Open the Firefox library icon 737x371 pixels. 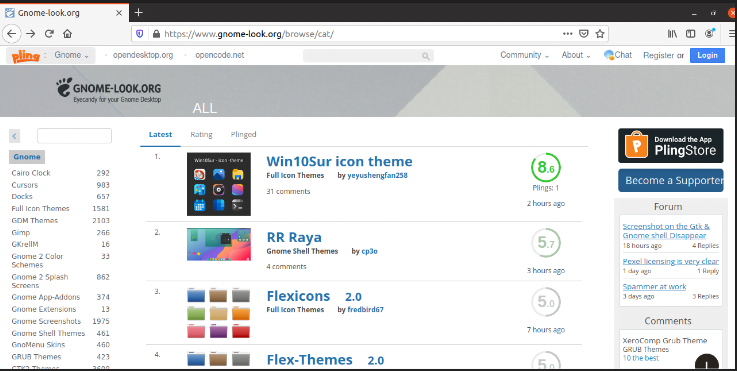pos(672,34)
